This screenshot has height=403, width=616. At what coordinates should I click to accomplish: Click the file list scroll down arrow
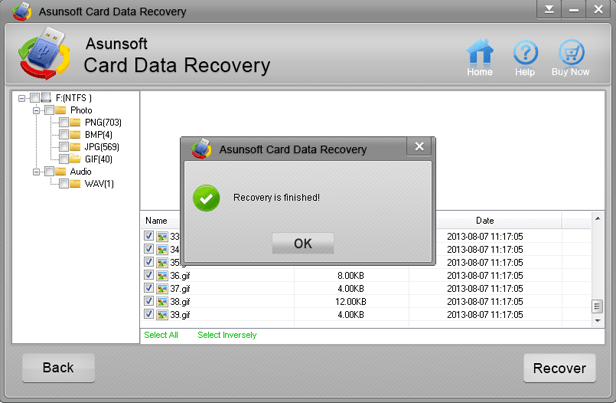pyautogui.click(x=598, y=321)
